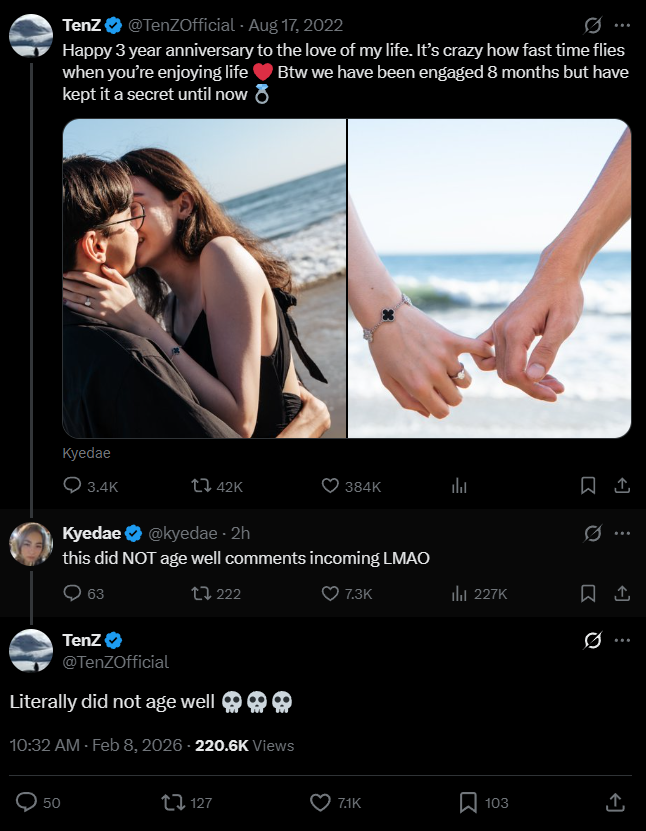646x831 pixels.
Task: Reply to Kyedae's comment with 63 replies
Action: [x=72, y=593]
